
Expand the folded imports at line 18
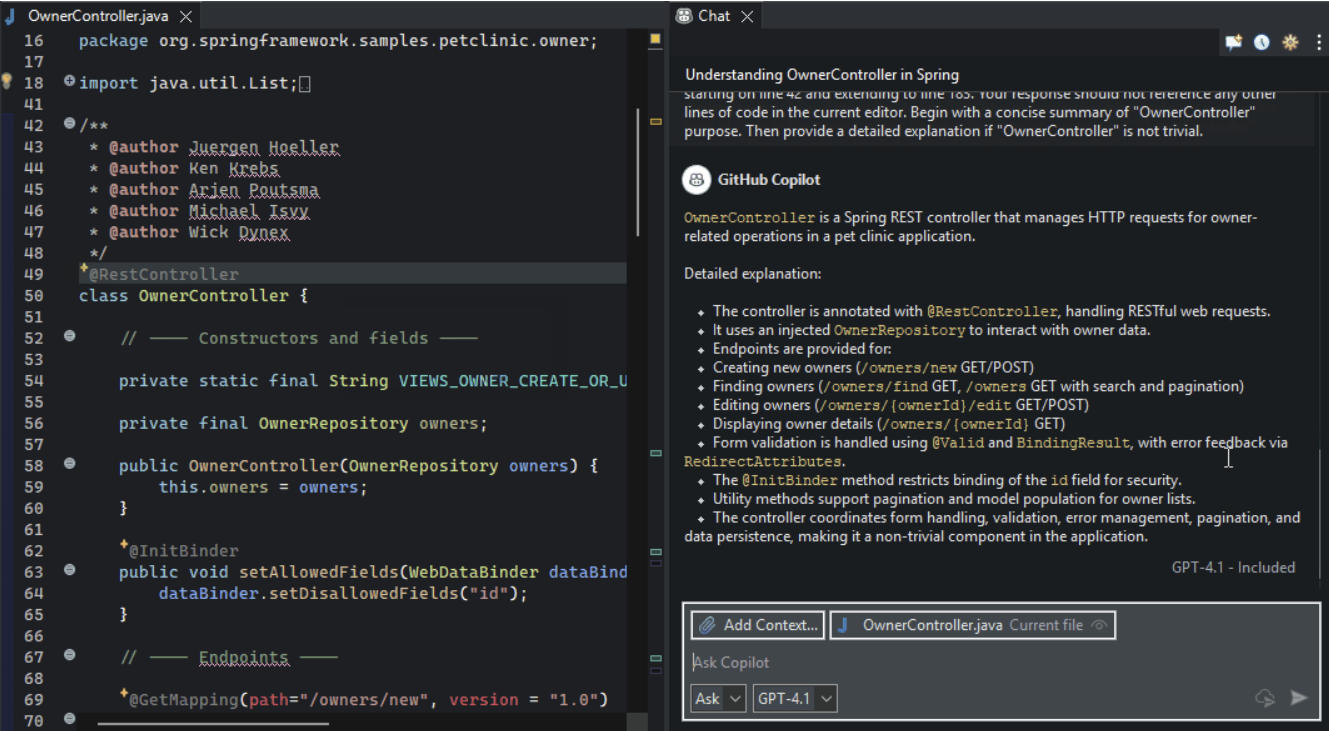point(69,82)
